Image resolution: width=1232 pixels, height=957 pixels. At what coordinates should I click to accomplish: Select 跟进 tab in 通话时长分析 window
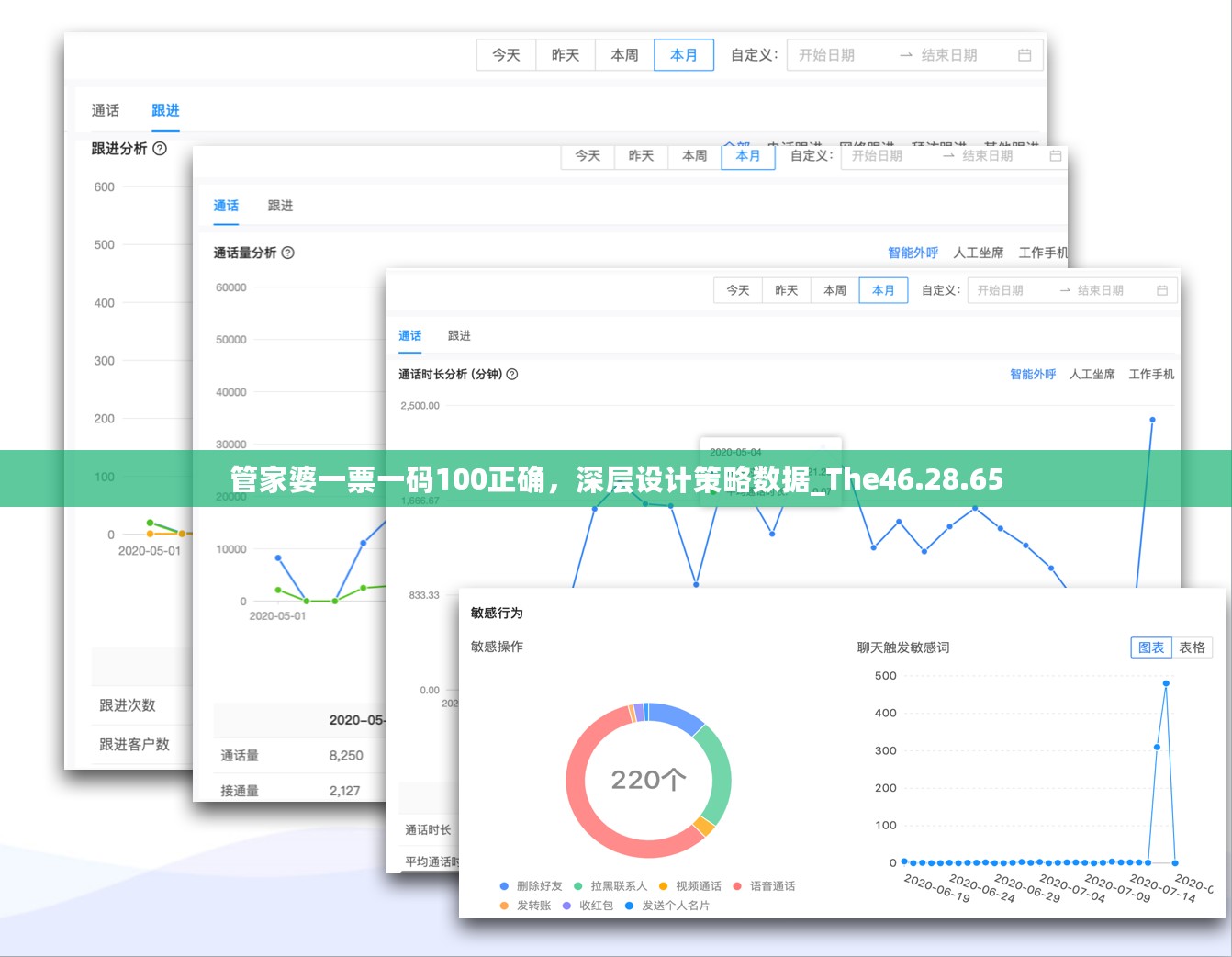click(459, 335)
